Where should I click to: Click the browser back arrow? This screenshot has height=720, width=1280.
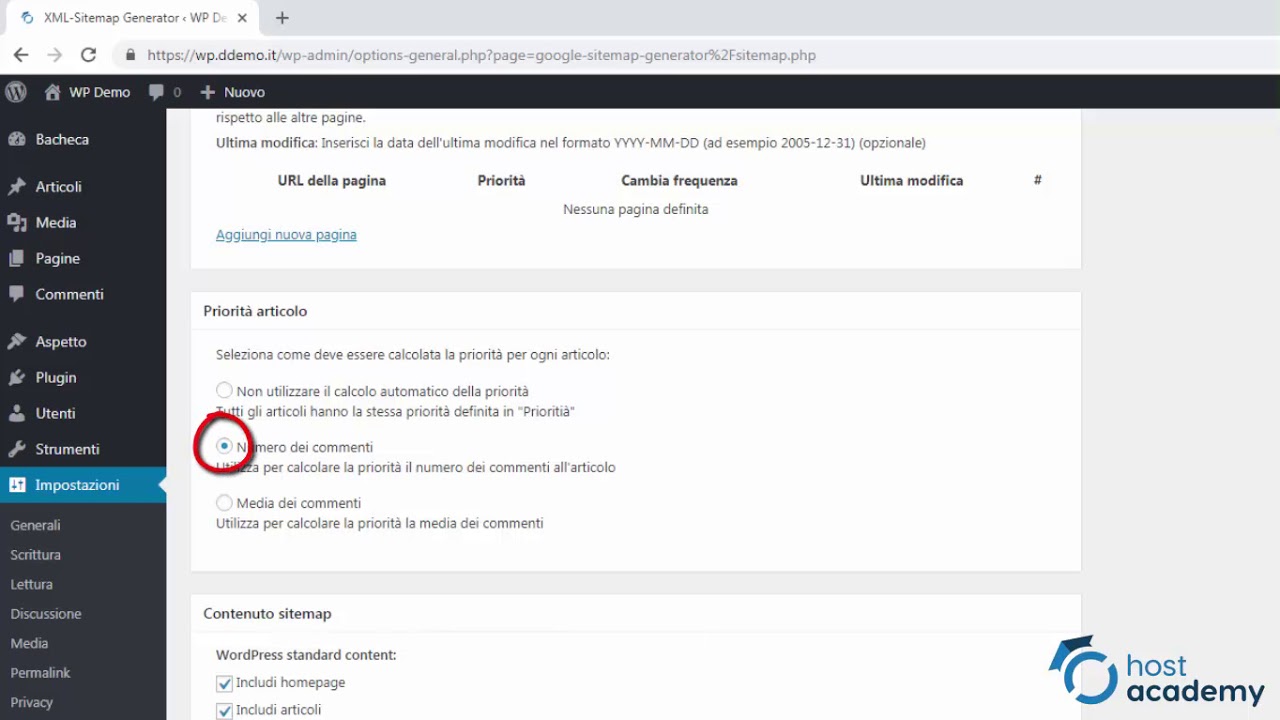(21, 55)
